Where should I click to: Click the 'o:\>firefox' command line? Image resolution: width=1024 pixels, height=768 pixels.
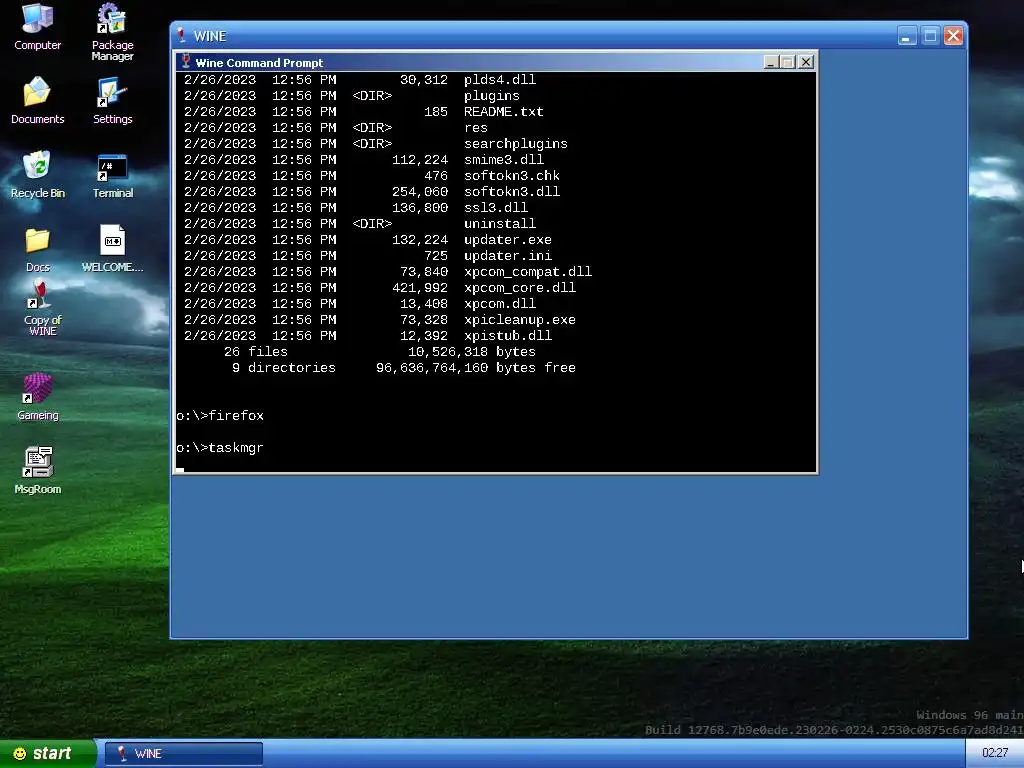click(x=220, y=416)
